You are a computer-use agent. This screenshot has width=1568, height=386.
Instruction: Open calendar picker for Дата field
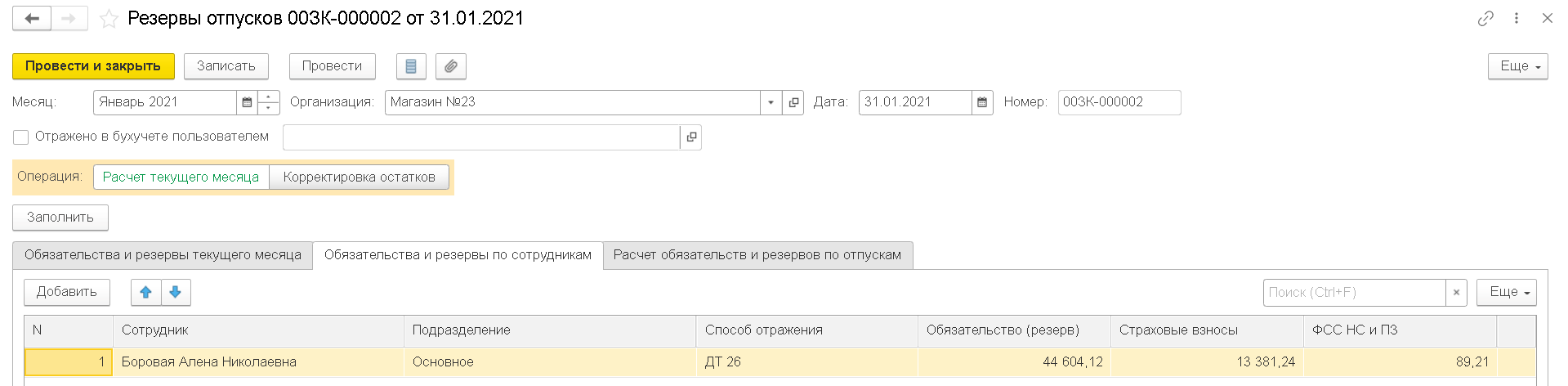[x=982, y=102]
